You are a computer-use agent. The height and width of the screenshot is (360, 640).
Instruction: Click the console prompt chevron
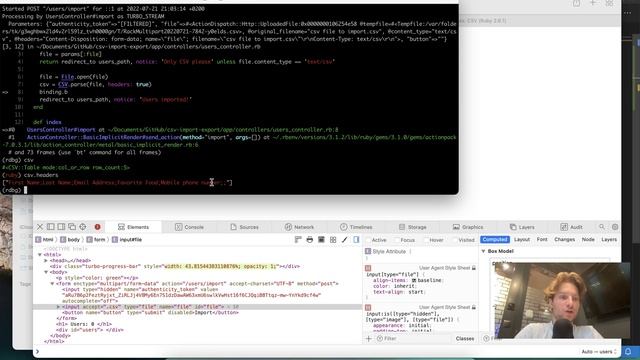[x=38, y=351]
